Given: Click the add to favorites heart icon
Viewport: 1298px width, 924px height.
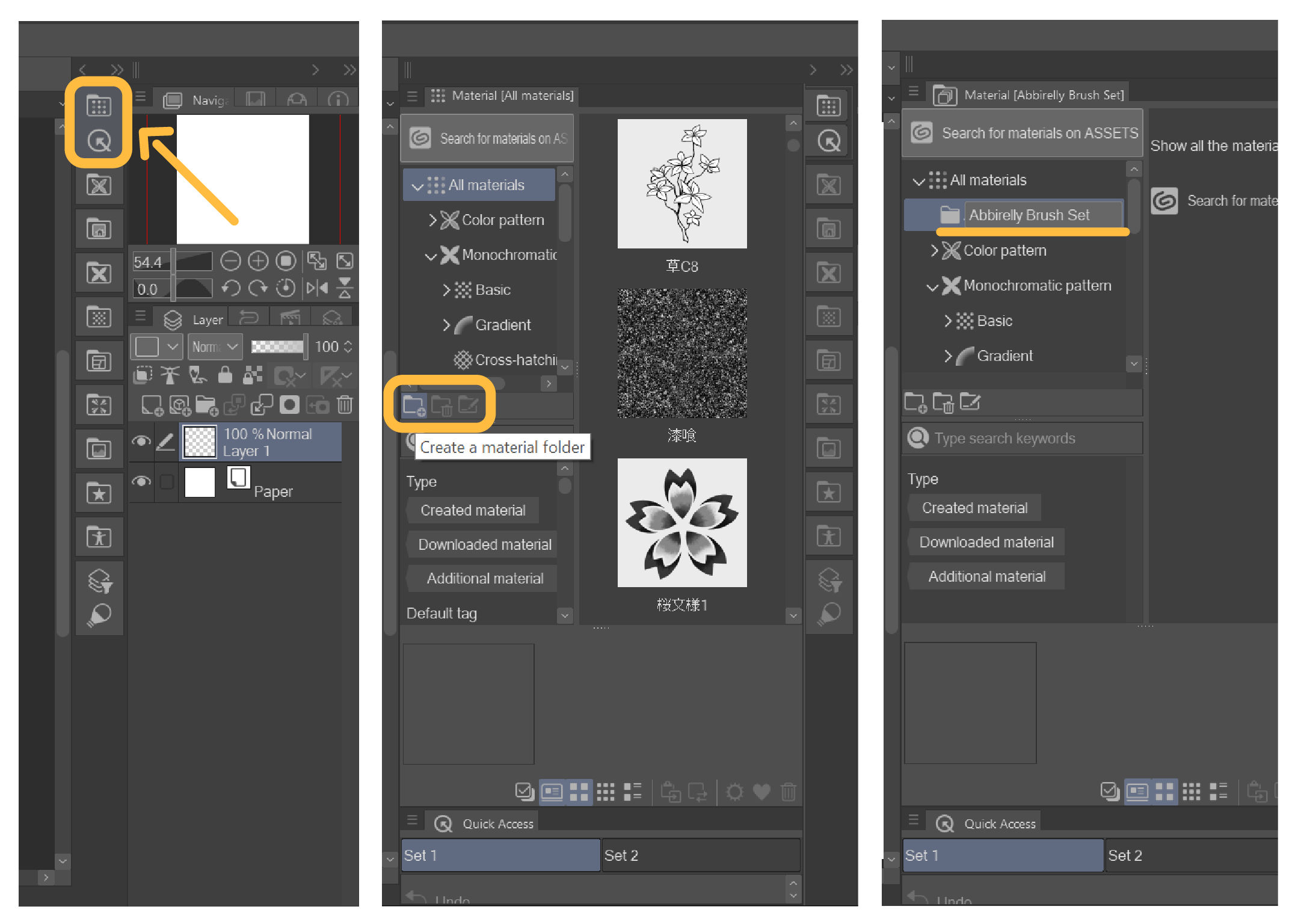Looking at the screenshot, I should pyautogui.click(x=761, y=792).
